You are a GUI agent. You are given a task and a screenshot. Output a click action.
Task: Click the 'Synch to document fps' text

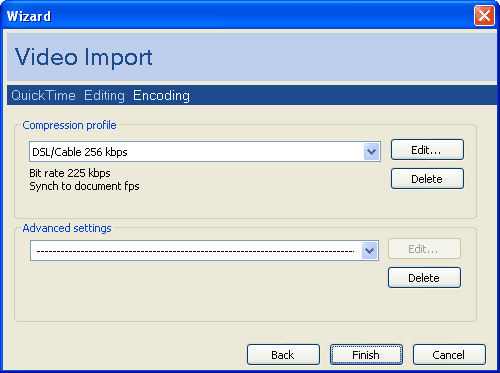coord(84,186)
